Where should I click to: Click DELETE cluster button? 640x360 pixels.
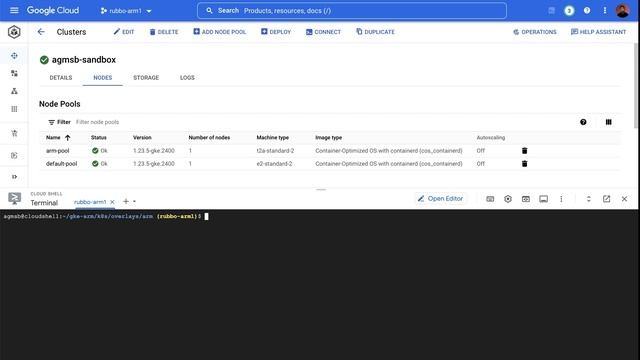click(164, 32)
